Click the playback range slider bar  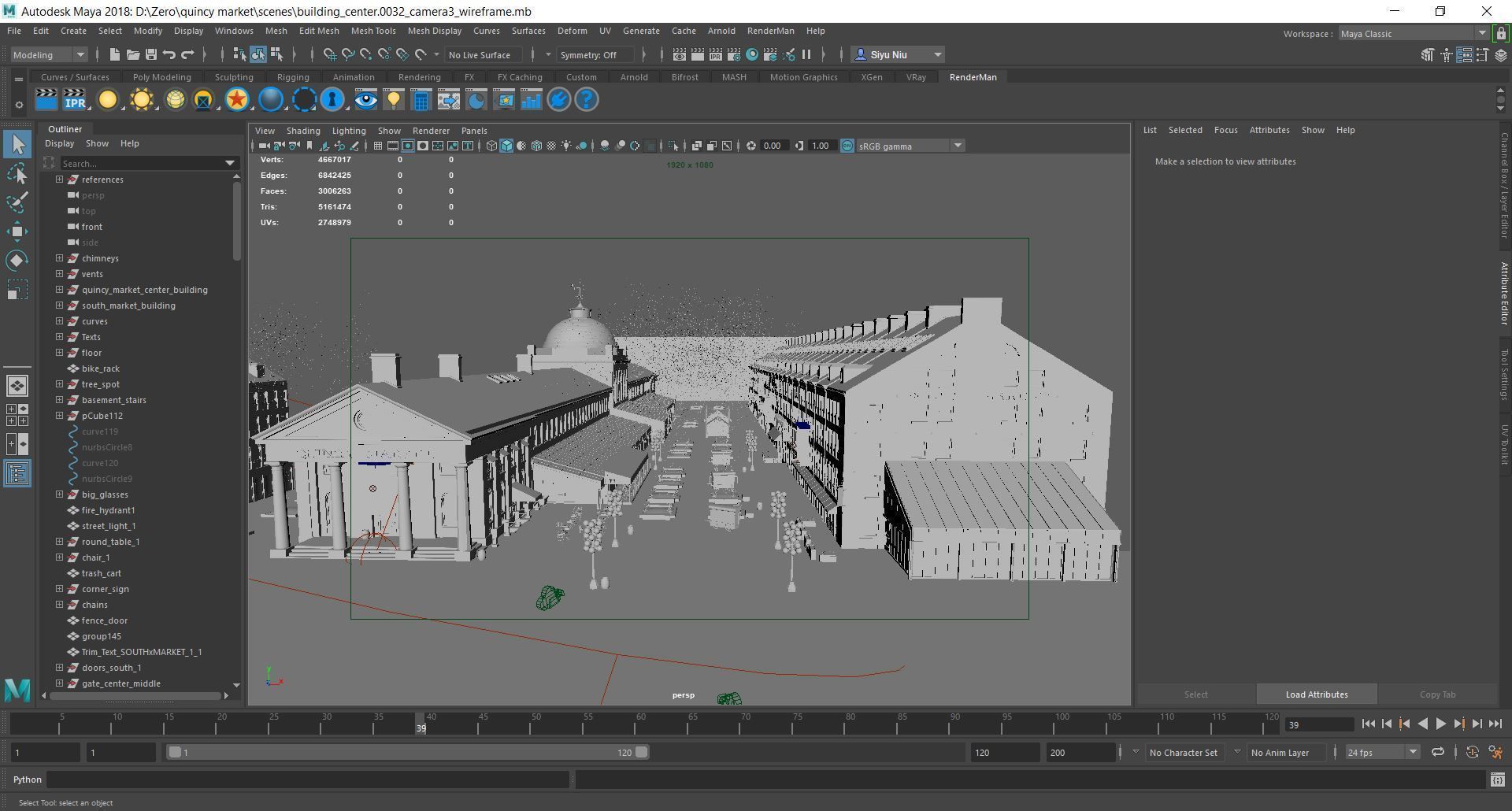(406, 753)
